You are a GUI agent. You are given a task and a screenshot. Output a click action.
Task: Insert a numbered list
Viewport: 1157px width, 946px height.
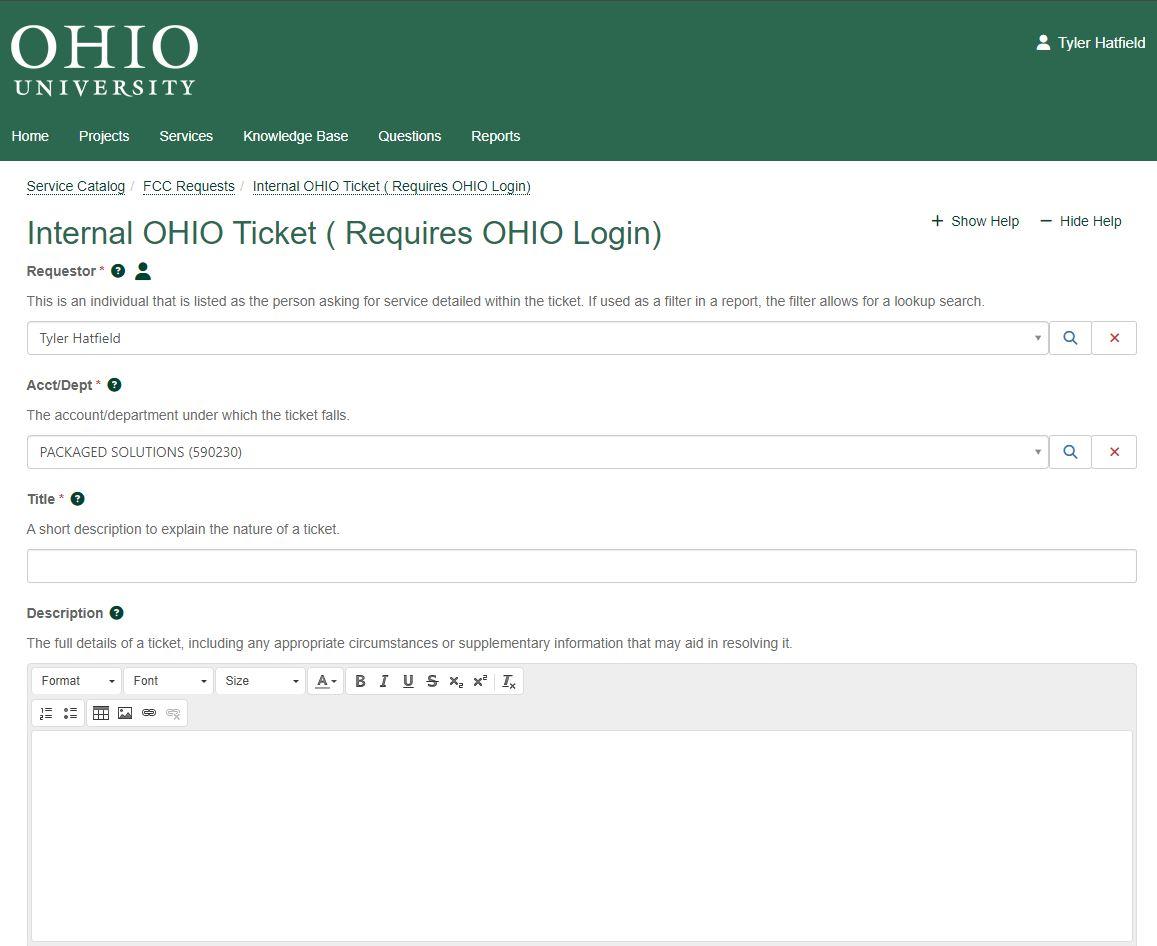point(46,713)
